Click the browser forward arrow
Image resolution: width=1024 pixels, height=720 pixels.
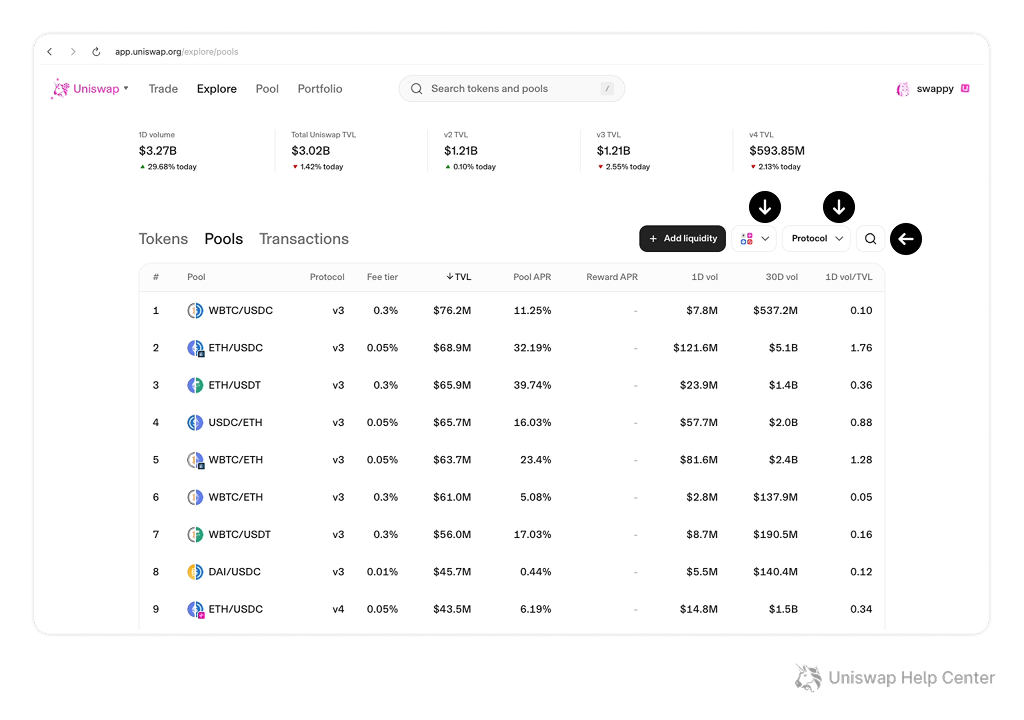[x=73, y=52]
